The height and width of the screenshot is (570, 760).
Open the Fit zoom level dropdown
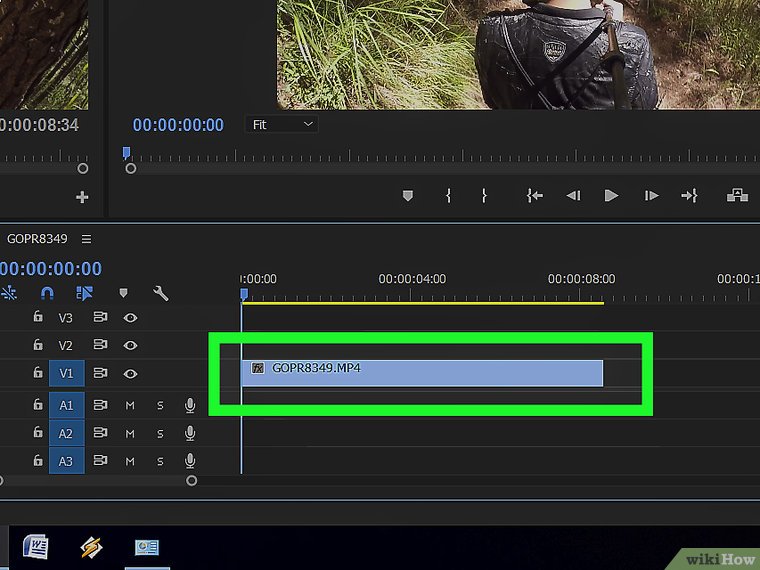(281, 125)
